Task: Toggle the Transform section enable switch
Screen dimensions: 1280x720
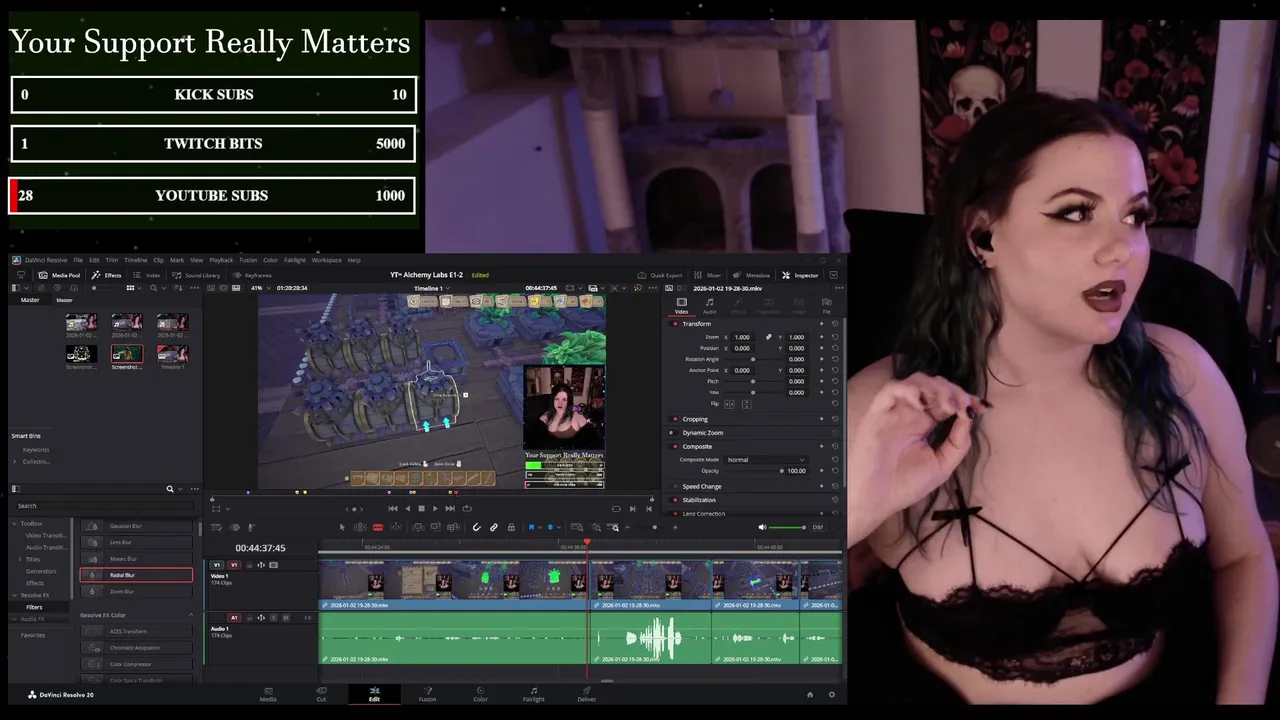Action: pos(675,324)
